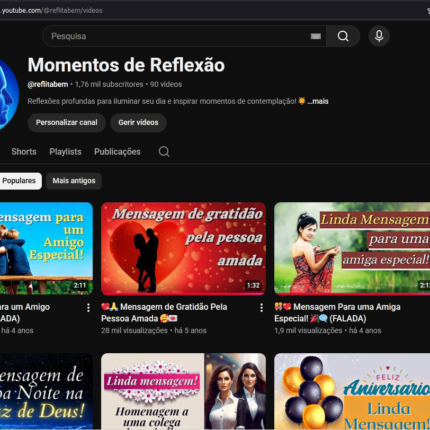The width and height of the screenshot is (430, 430).
Task: Click Gerir vídeos button
Action: coord(138,123)
